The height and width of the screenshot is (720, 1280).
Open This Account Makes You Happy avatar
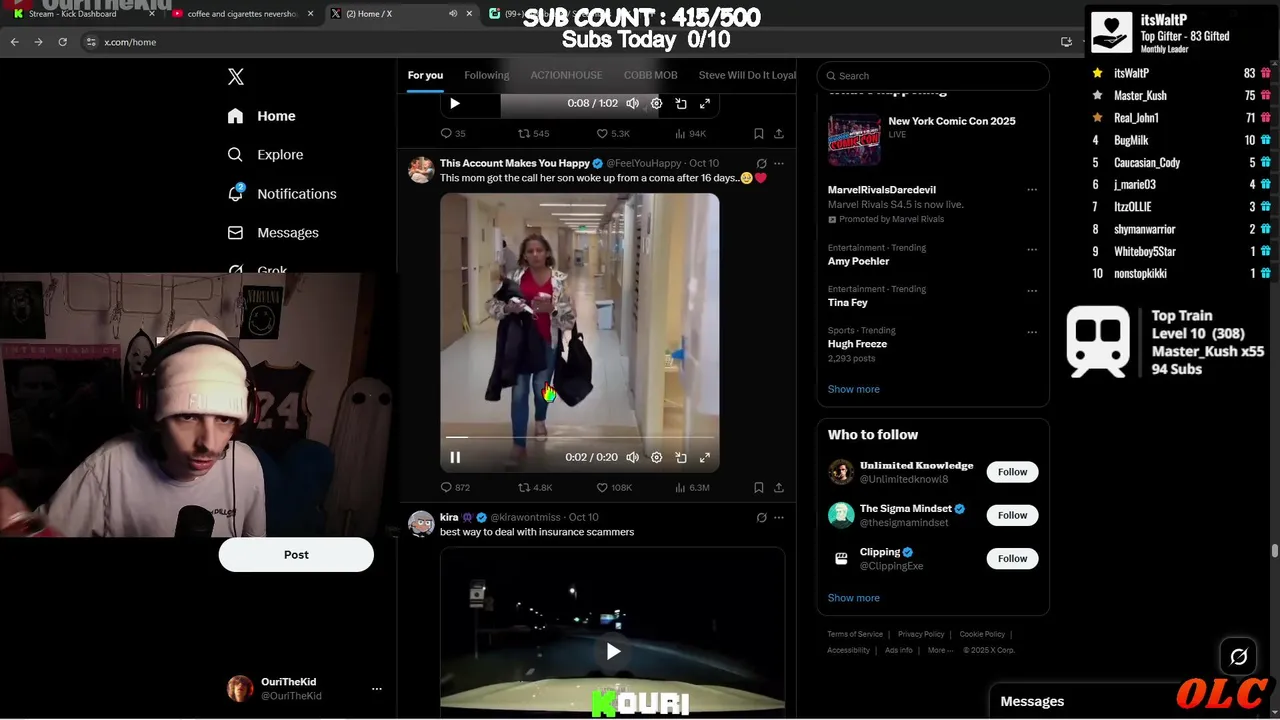[421, 169]
